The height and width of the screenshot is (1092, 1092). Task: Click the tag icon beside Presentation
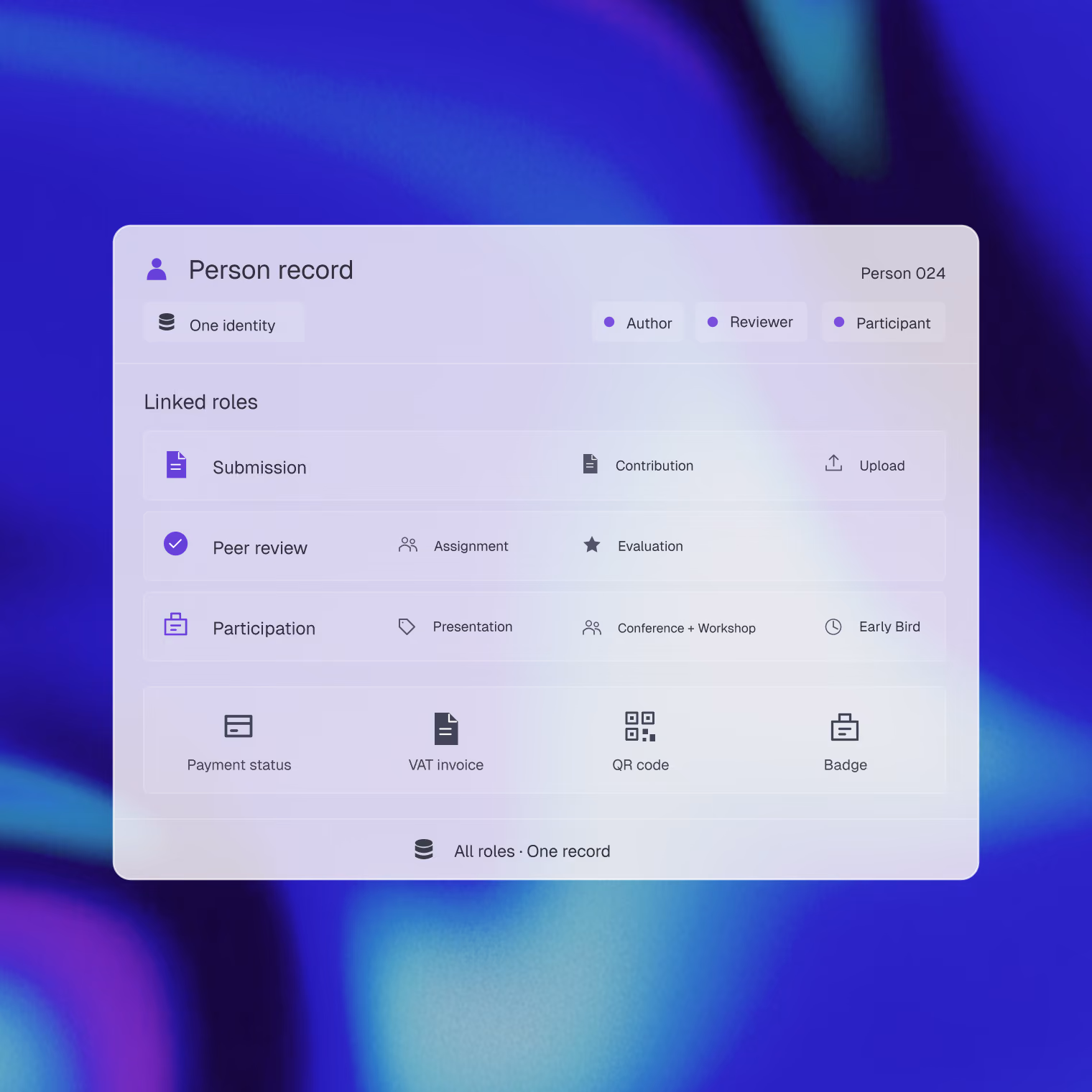pos(407,626)
